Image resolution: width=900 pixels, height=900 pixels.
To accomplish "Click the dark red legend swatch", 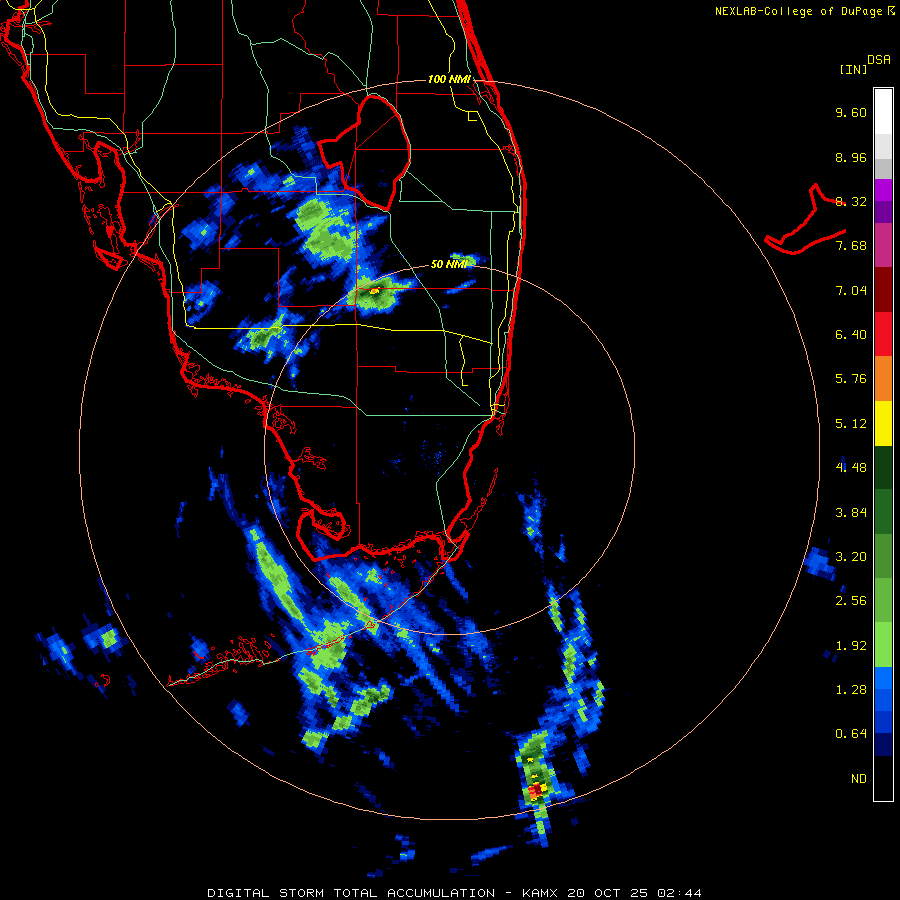I will [883, 290].
